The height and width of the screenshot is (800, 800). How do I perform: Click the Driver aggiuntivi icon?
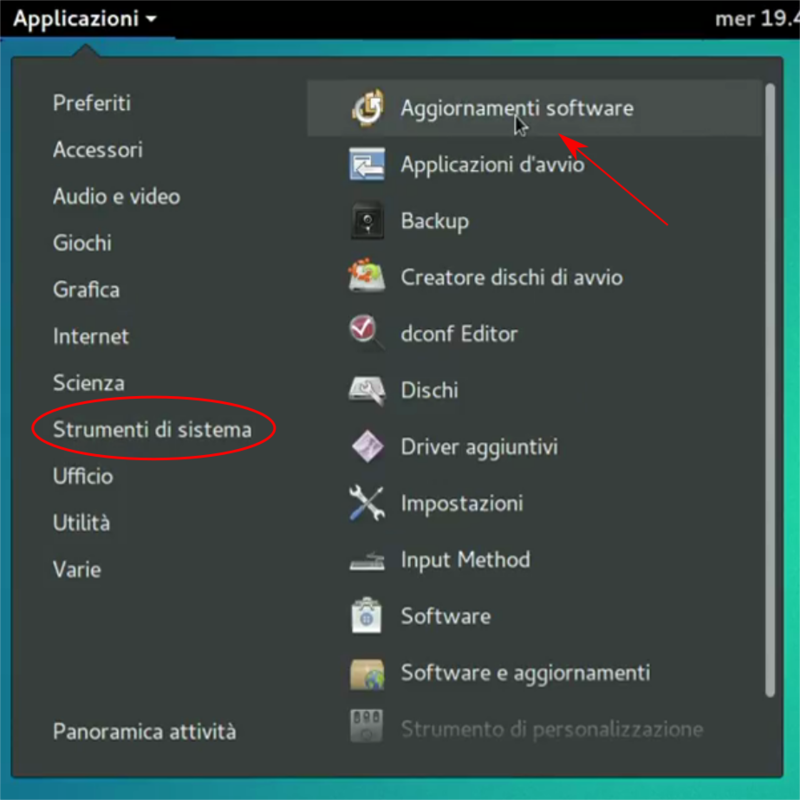pos(368,446)
